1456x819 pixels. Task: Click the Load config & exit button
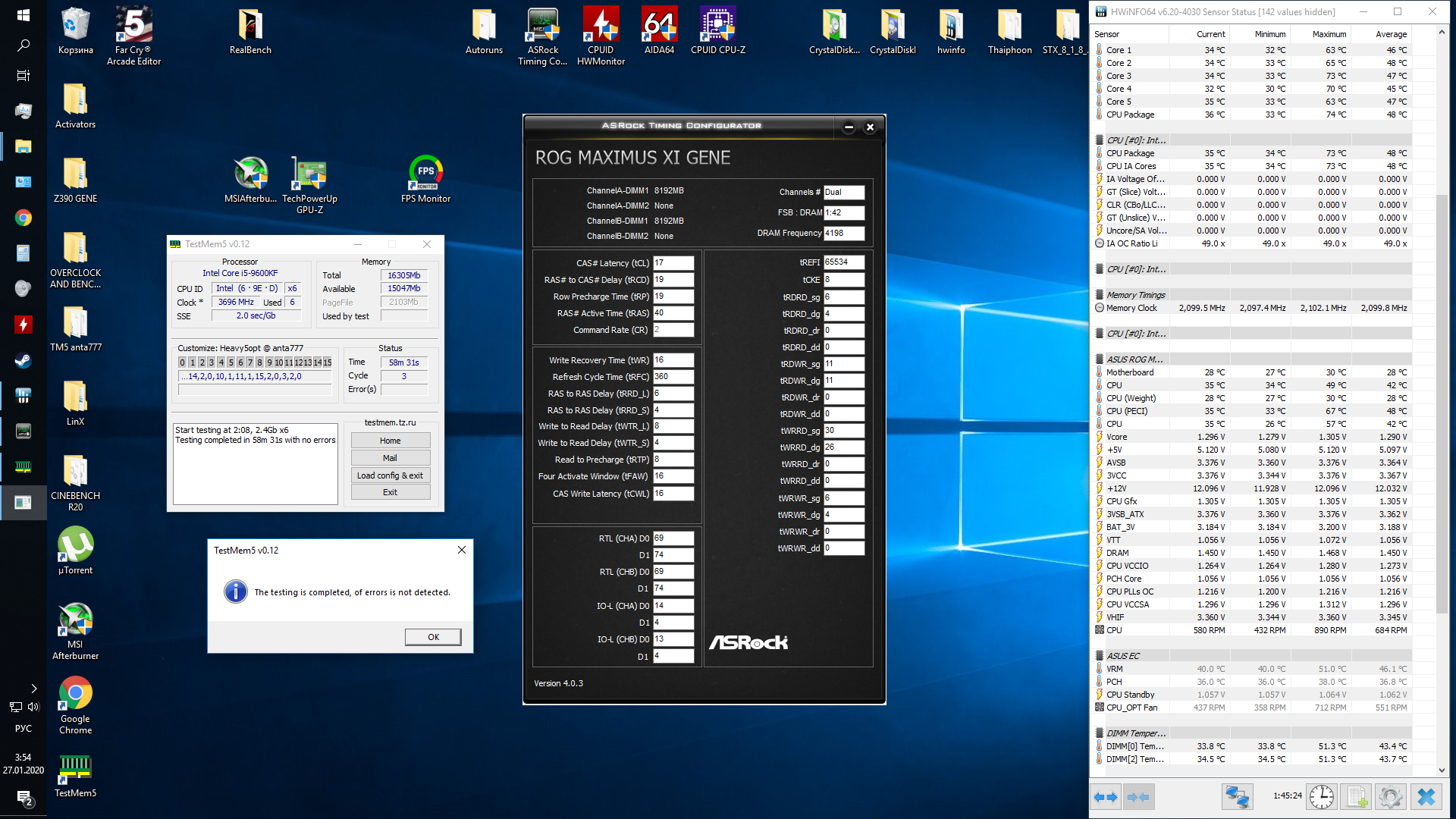click(x=390, y=475)
